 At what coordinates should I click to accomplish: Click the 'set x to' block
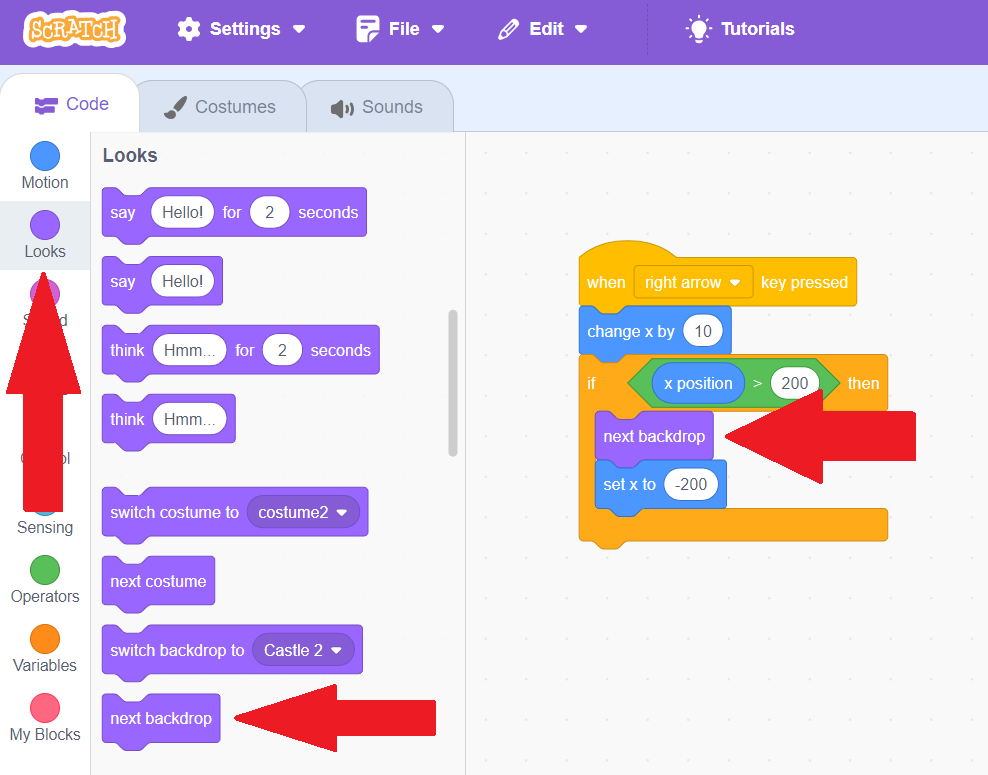point(661,485)
